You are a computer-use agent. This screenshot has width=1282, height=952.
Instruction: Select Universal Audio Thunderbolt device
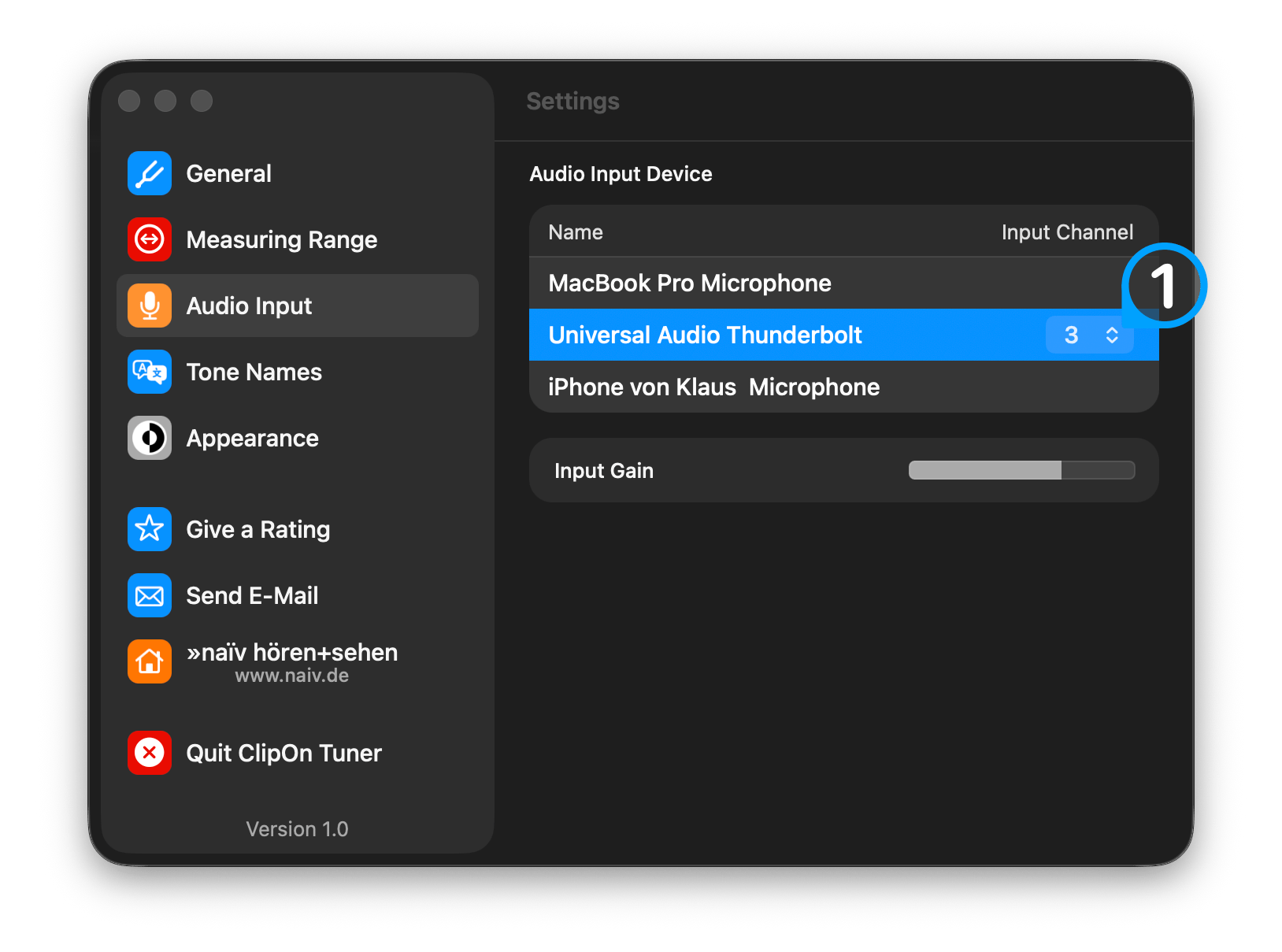pyautogui.click(x=844, y=335)
